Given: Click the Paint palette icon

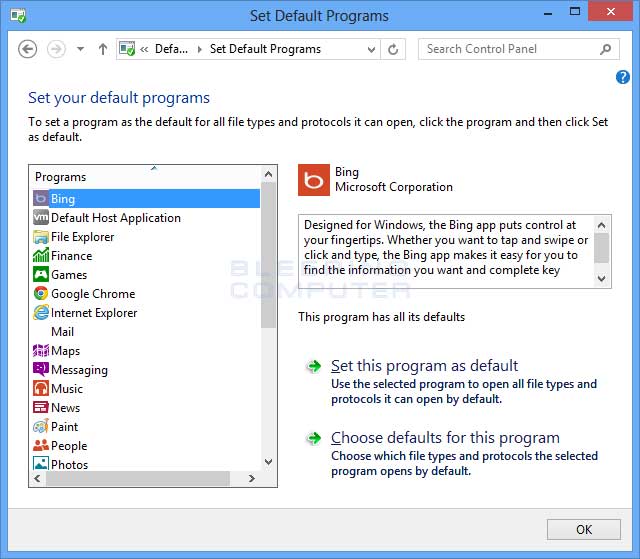Looking at the screenshot, I should (40, 426).
